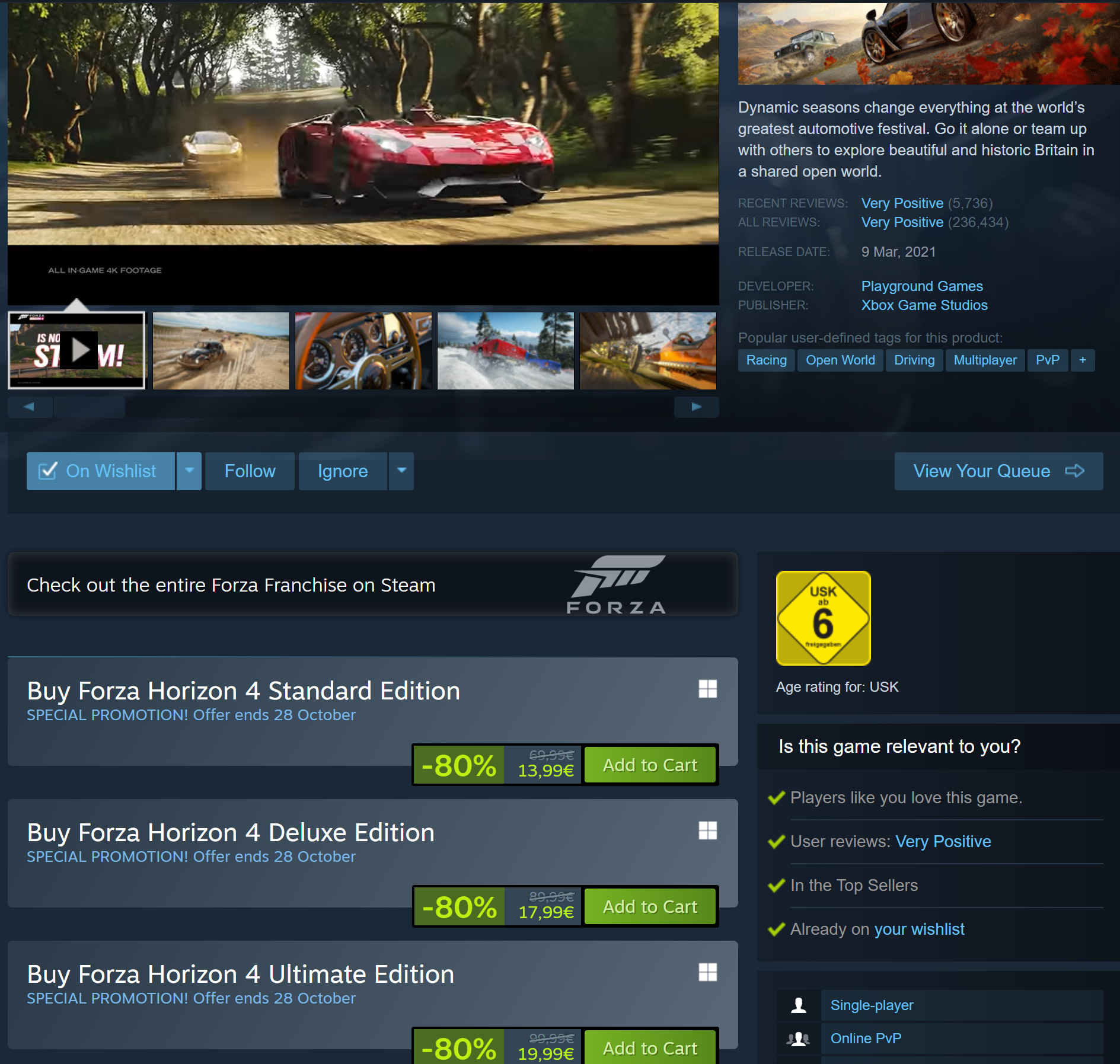
Task: Click the Online PvP players icon
Action: click(799, 1039)
